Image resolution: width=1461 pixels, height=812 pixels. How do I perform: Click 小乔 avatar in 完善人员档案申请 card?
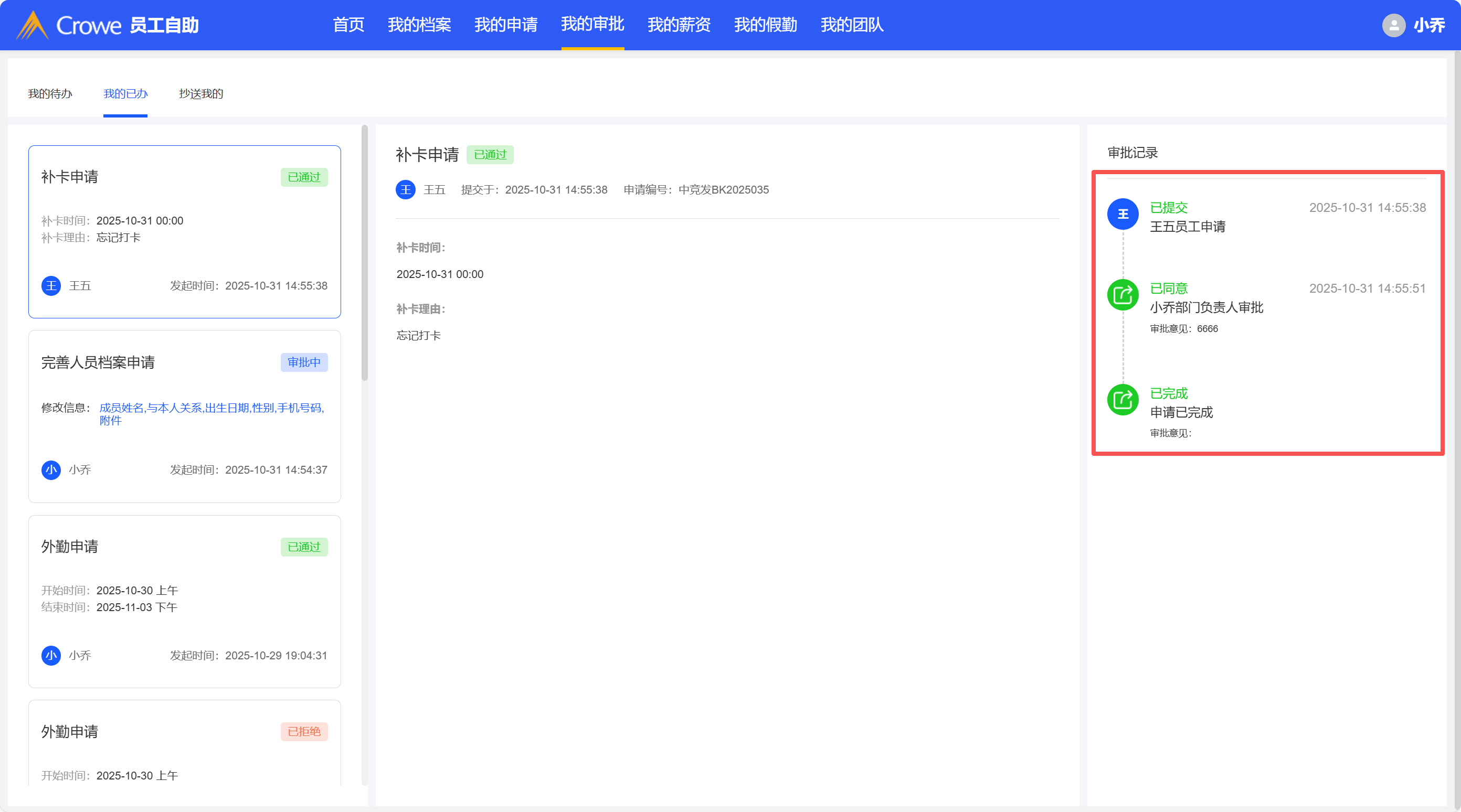(51, 469)
